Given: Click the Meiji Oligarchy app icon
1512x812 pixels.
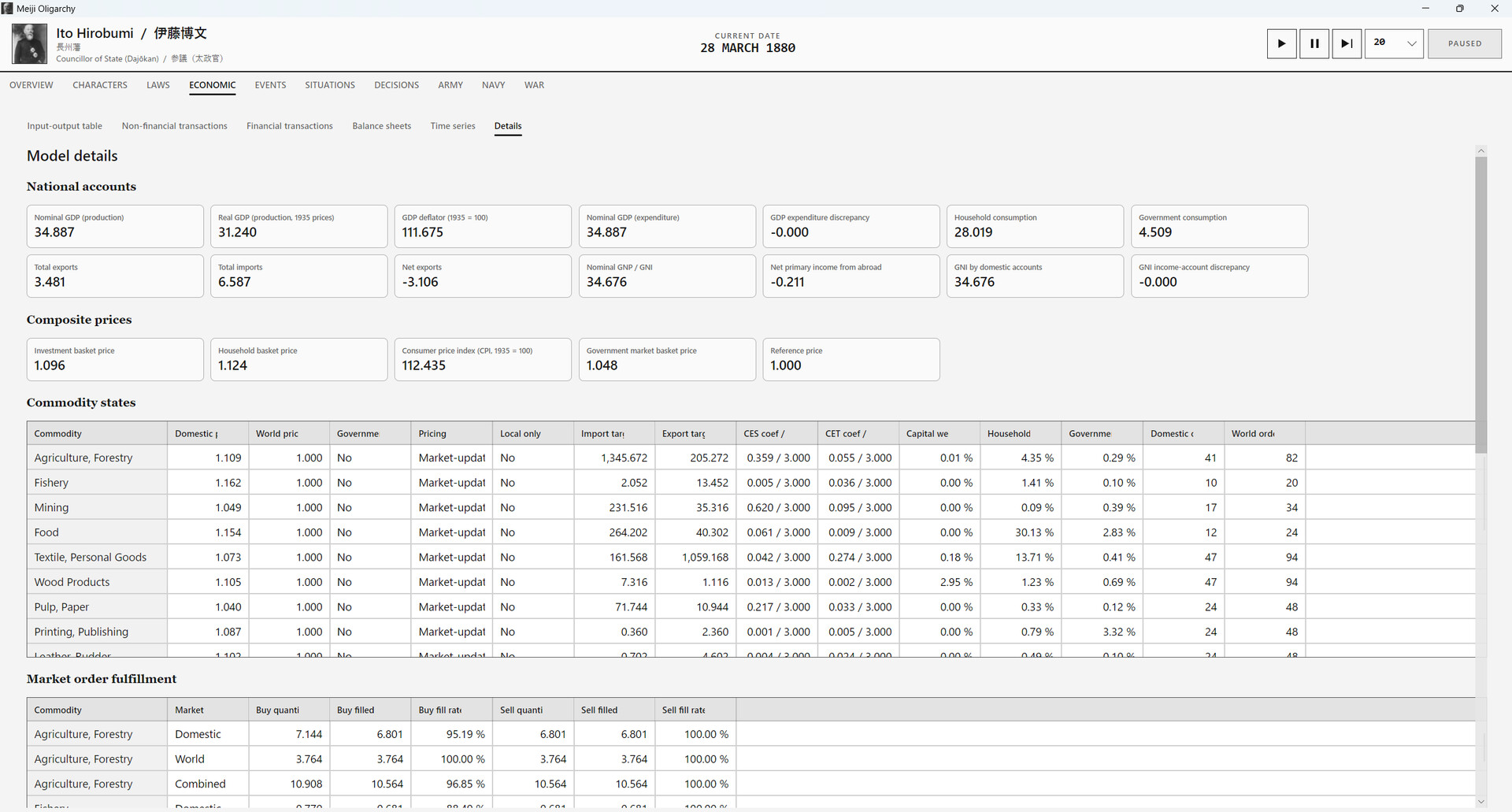Looking at the screenshot, I should [x=7, y=9].
